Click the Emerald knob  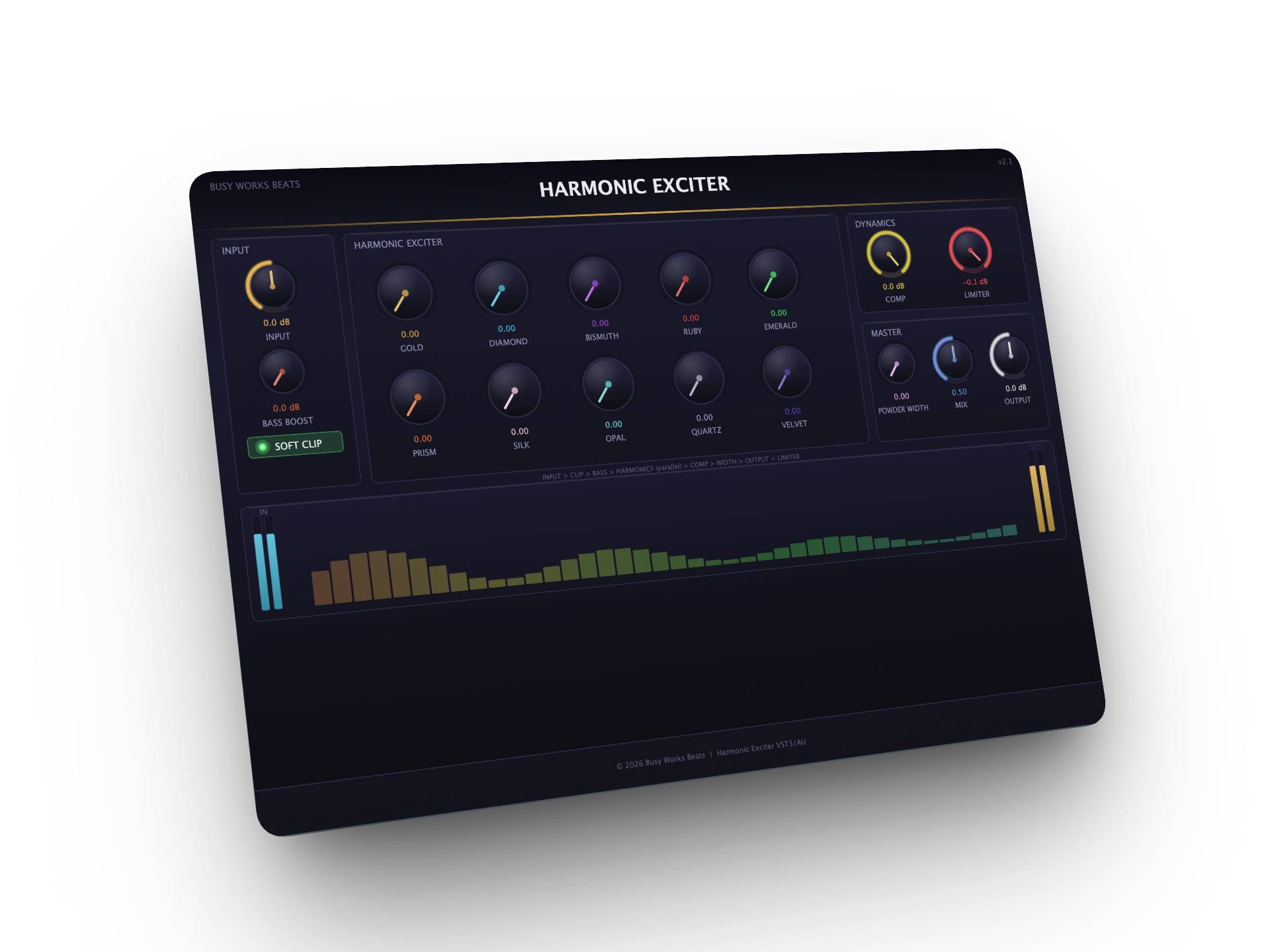click(773, 274)
